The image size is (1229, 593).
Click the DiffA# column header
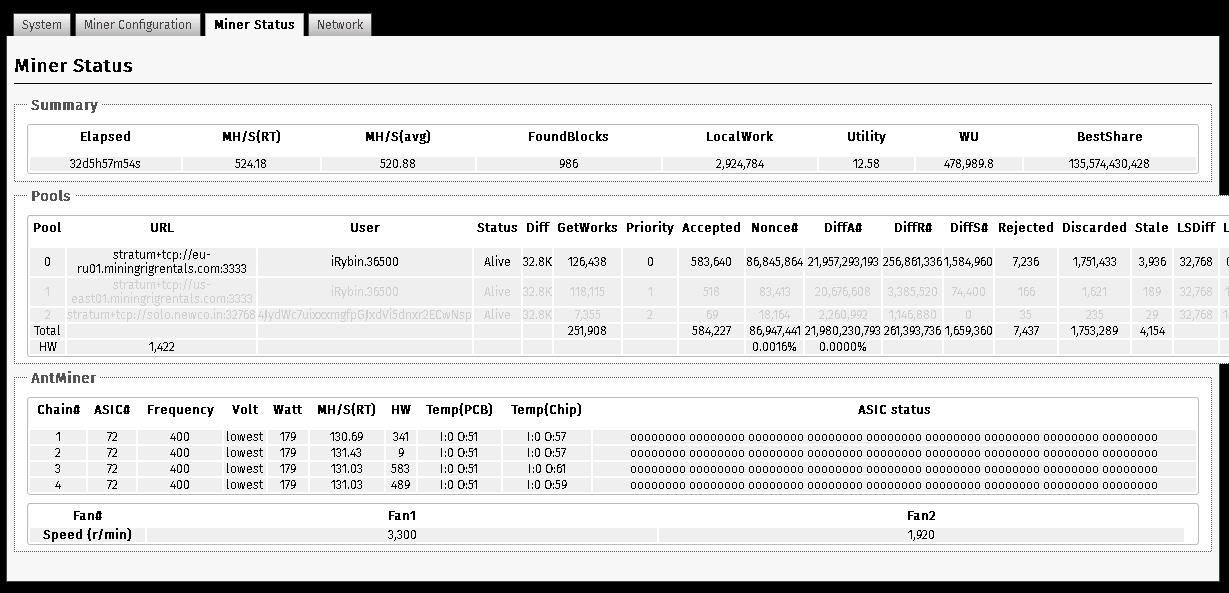tap(843, 228)
